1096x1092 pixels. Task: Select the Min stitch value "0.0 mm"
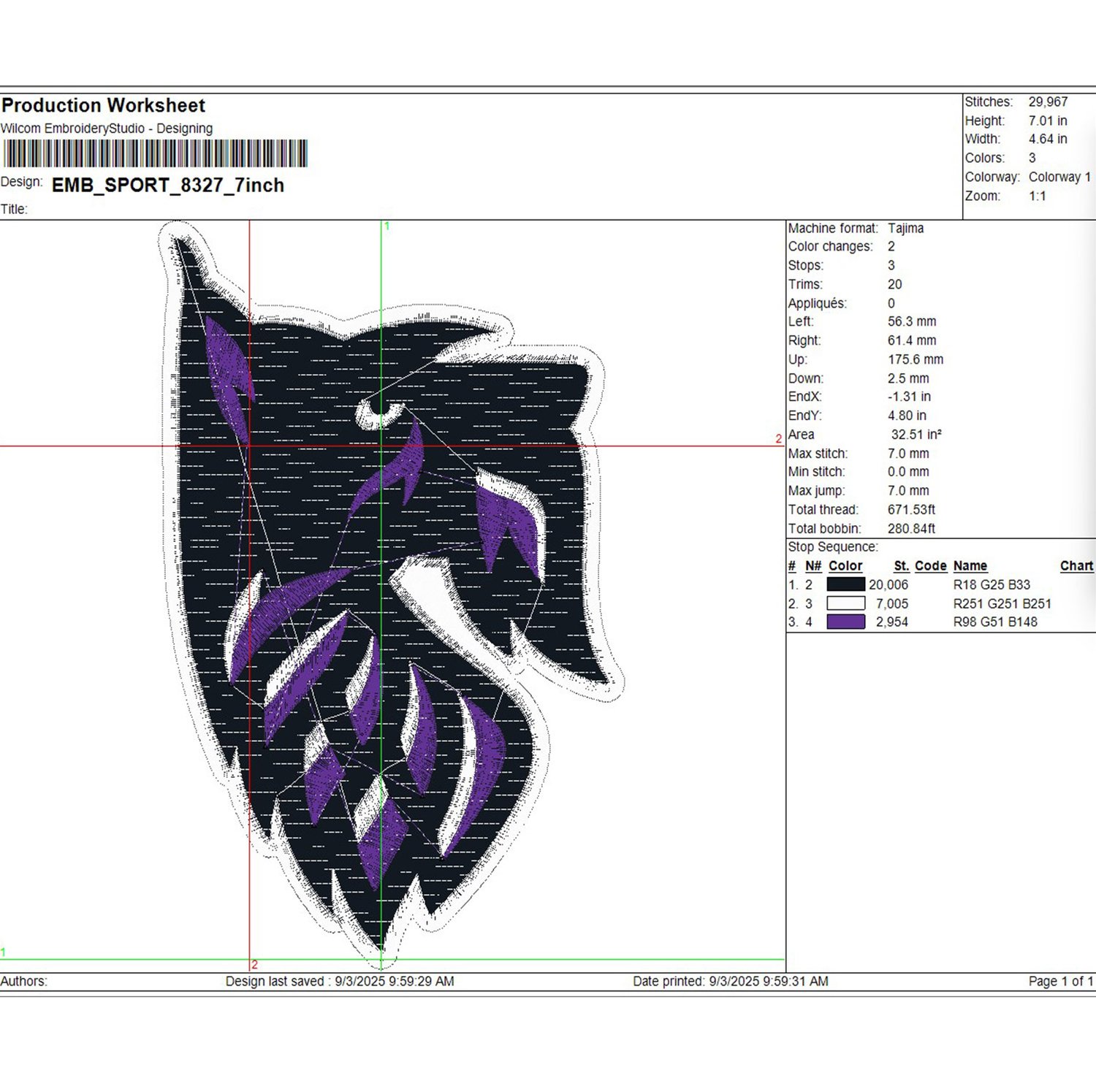[x=908, y=472]
